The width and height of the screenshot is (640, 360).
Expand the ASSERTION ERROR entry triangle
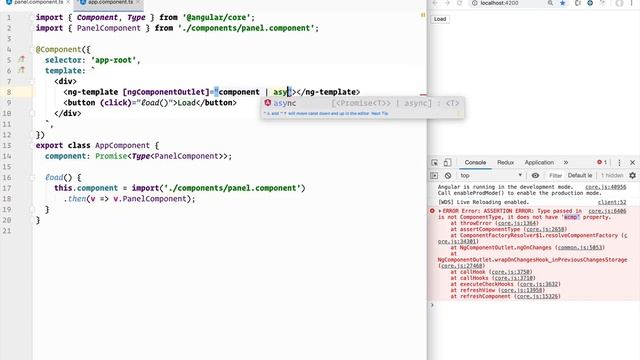tap(440, 211)
